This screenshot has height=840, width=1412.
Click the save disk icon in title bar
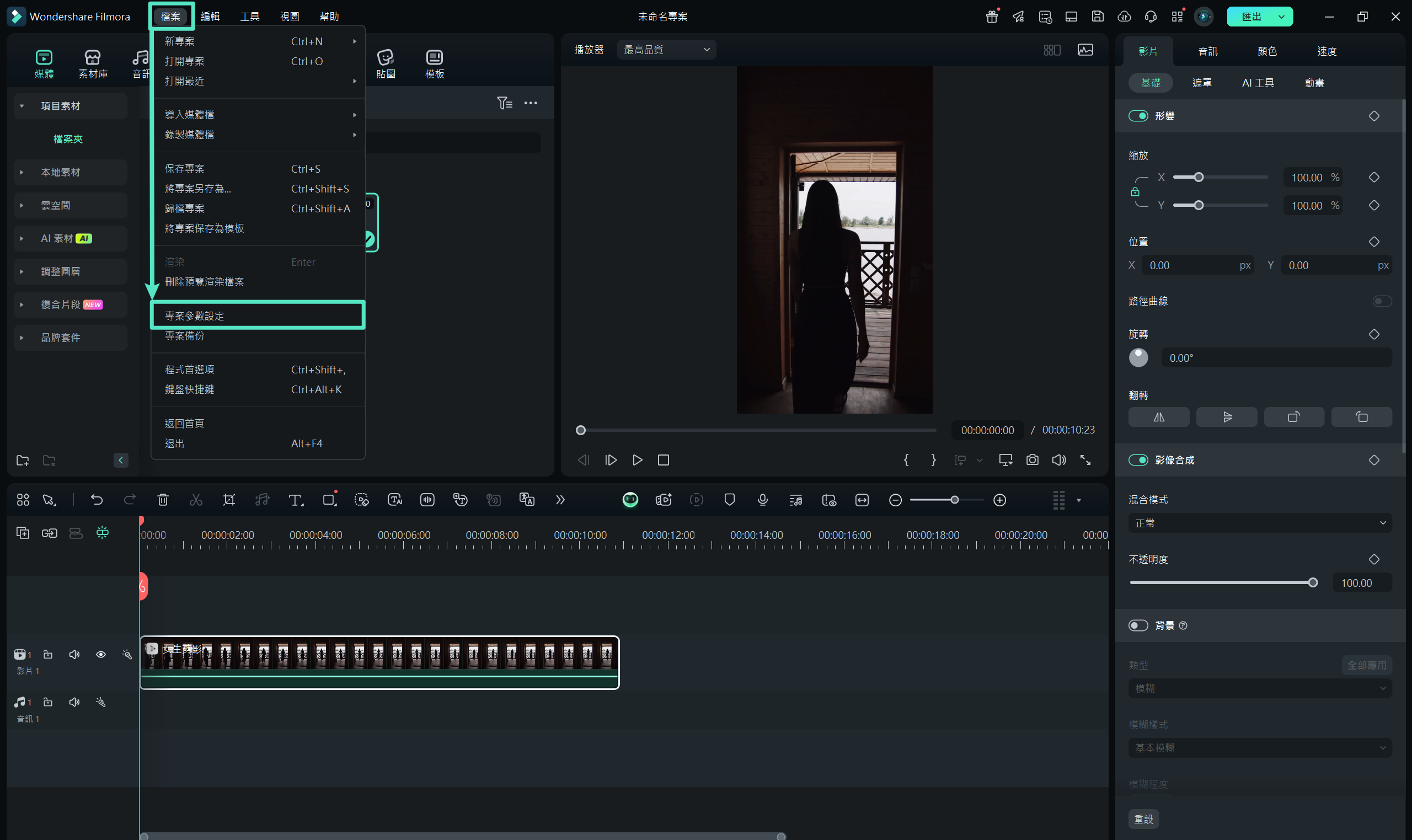[1098, 17]
